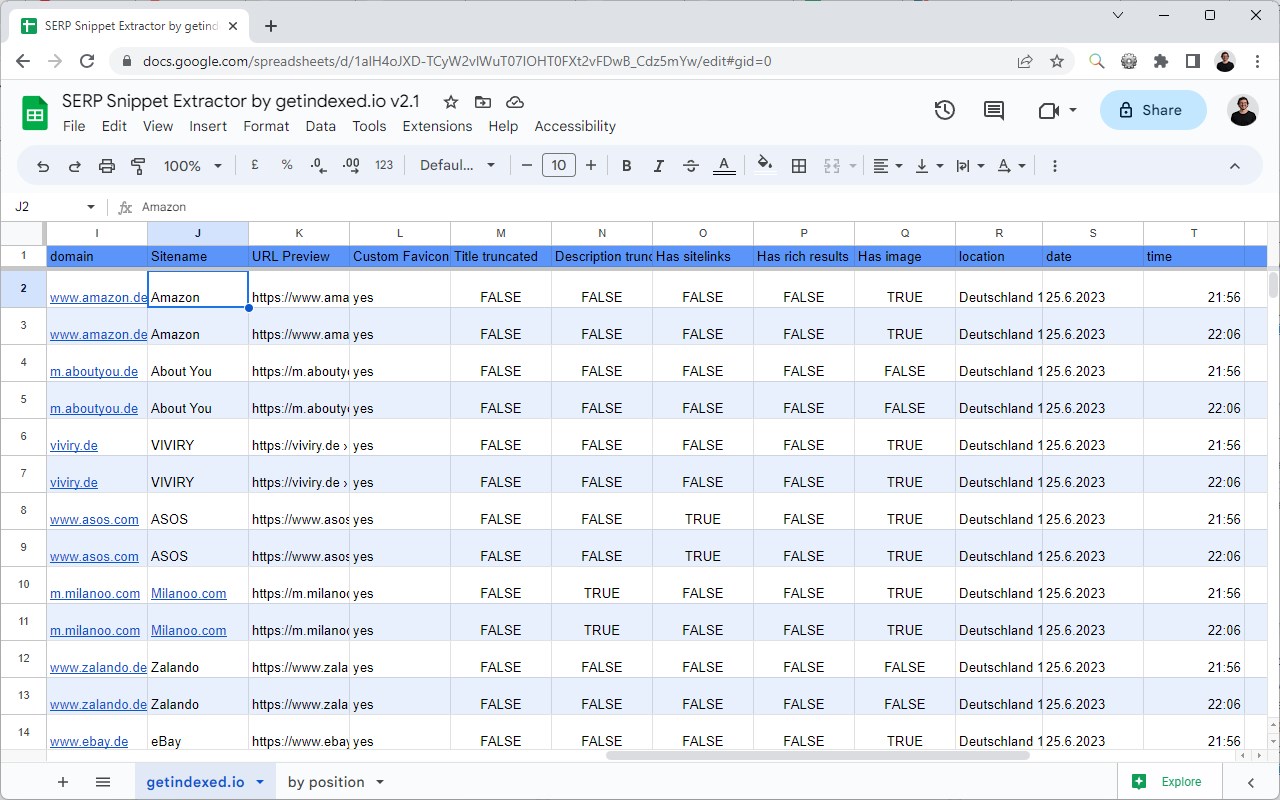Open fill color picker

pos(765,165)
